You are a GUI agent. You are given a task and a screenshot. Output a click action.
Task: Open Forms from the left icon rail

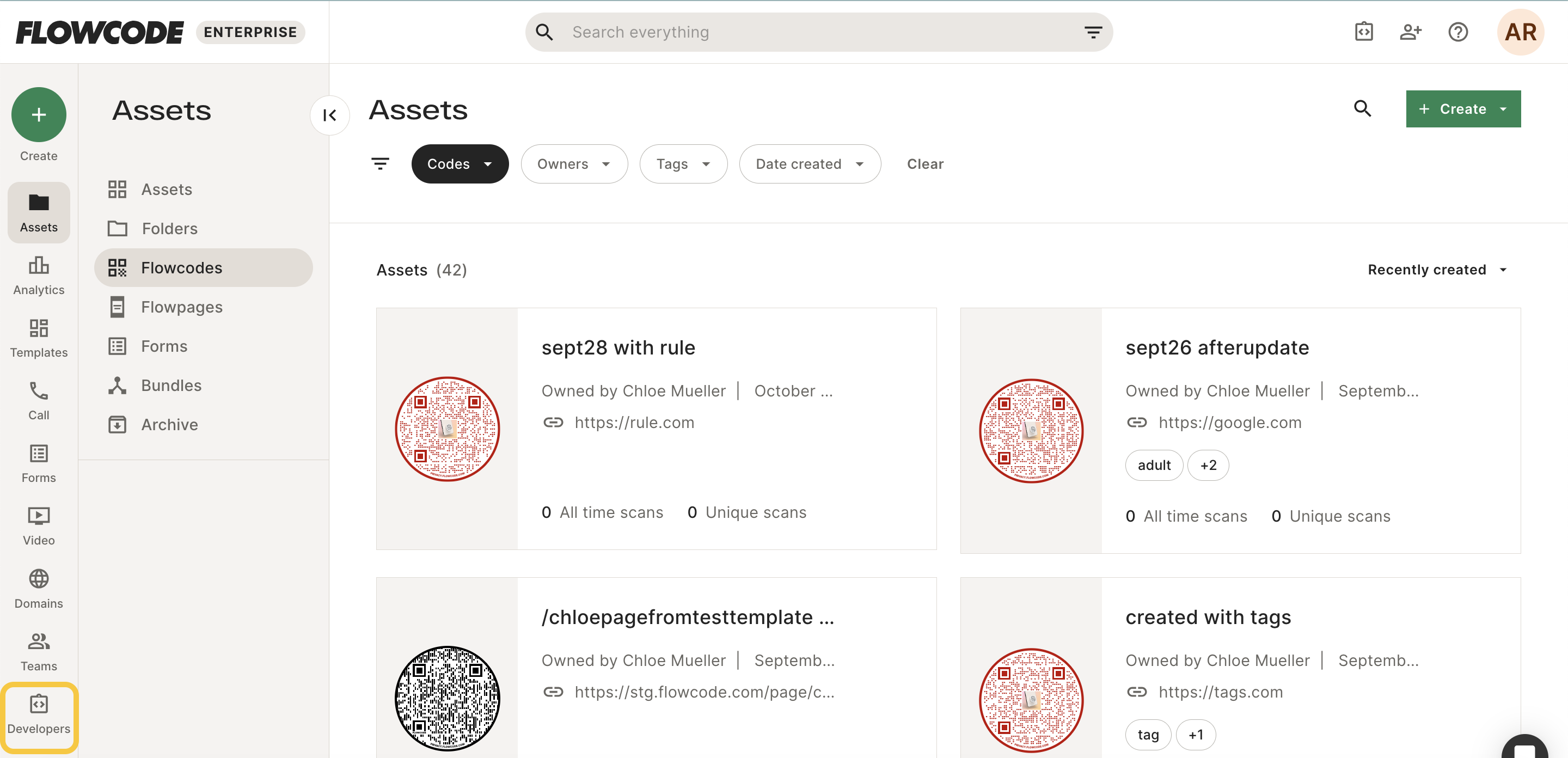pos(38,464)
